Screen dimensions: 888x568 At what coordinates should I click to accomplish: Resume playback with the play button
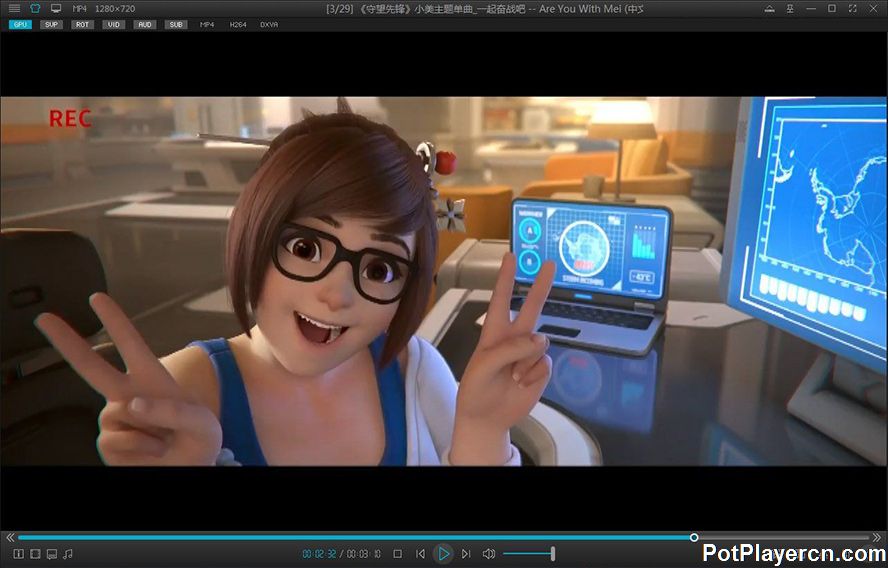coord(443,554)
